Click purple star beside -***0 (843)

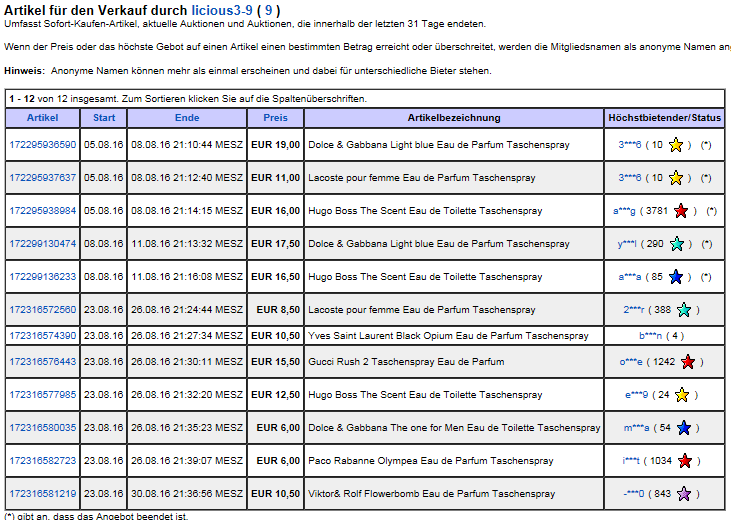pos(684,494)
